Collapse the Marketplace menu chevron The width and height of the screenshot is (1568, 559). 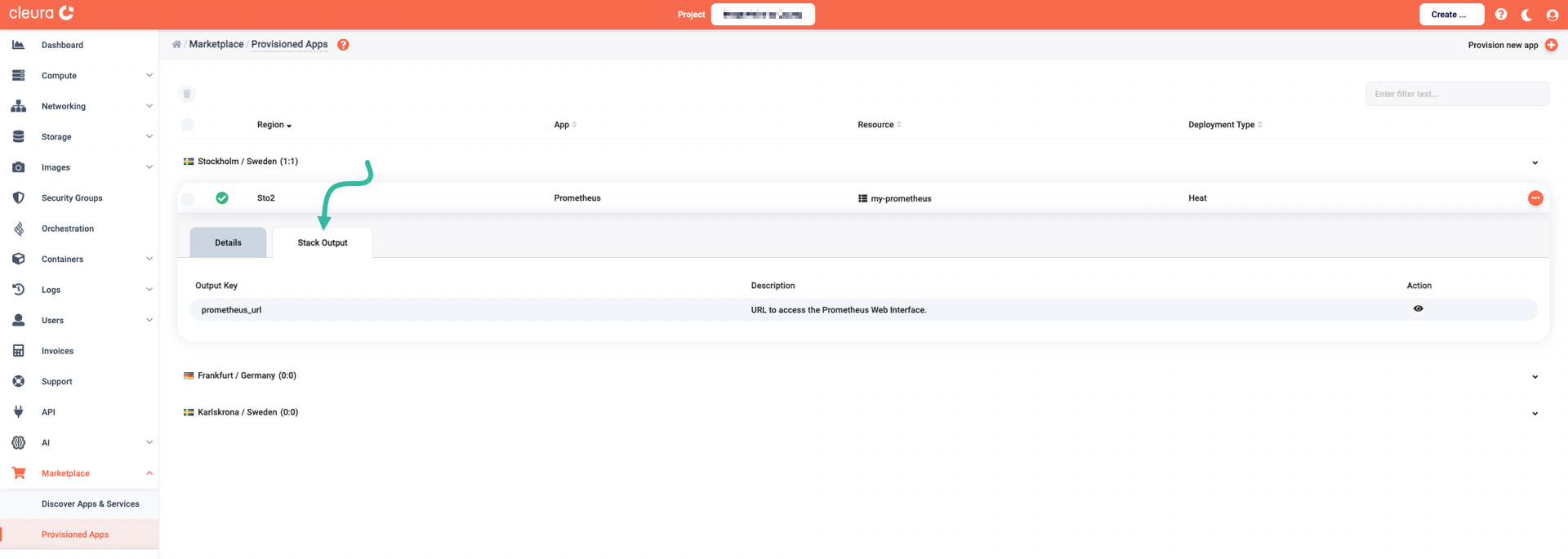[149, 473]
